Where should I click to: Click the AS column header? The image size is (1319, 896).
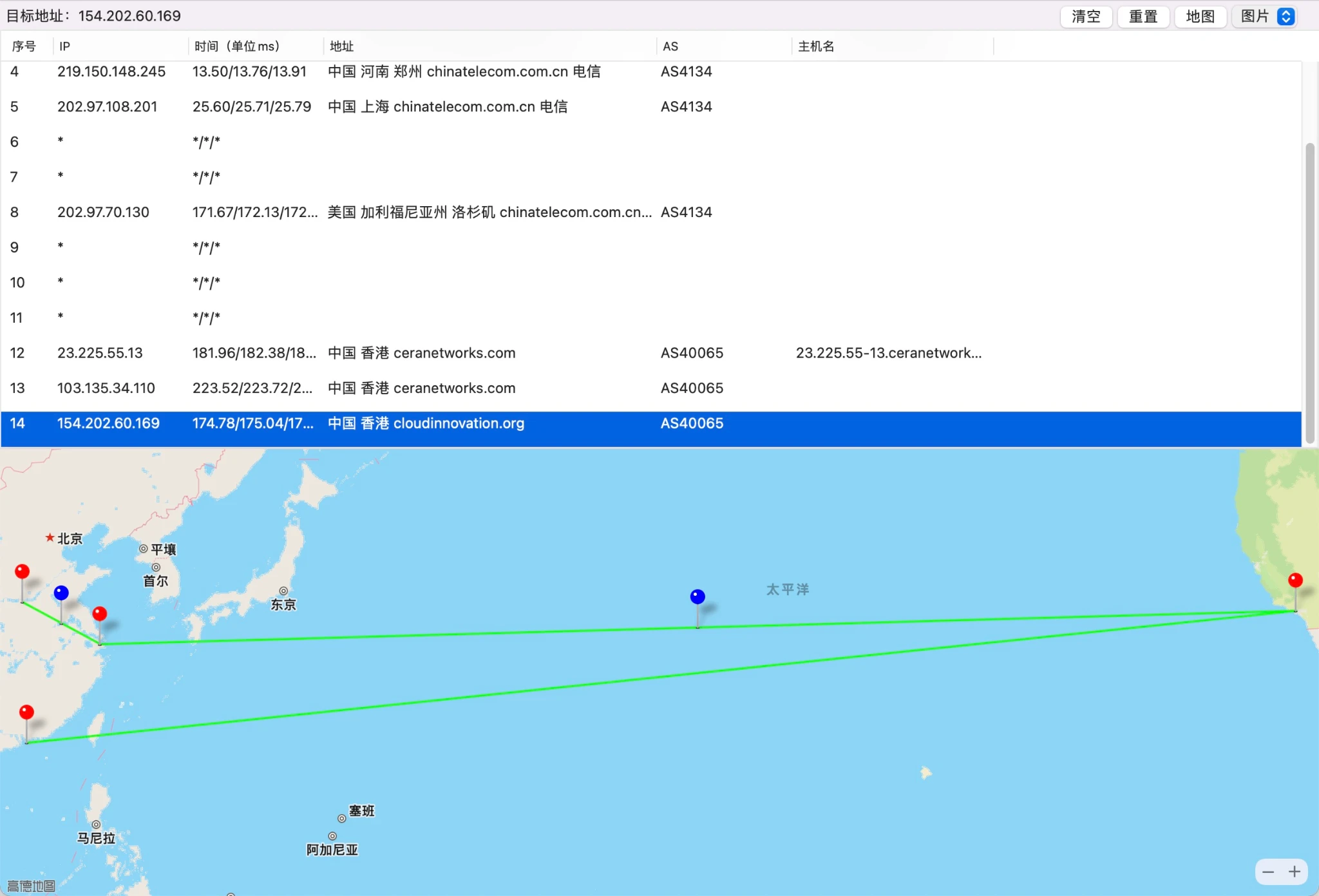(x=670, y=46)
